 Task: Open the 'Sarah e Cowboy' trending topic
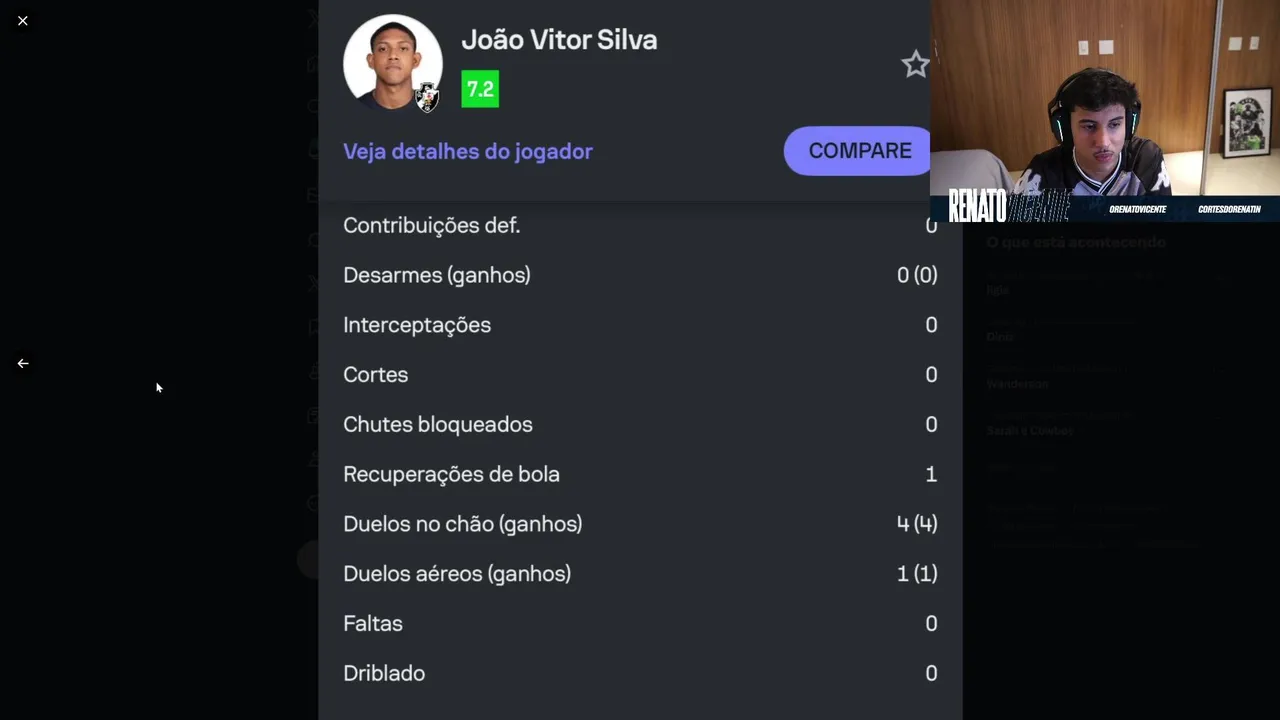1030,431
